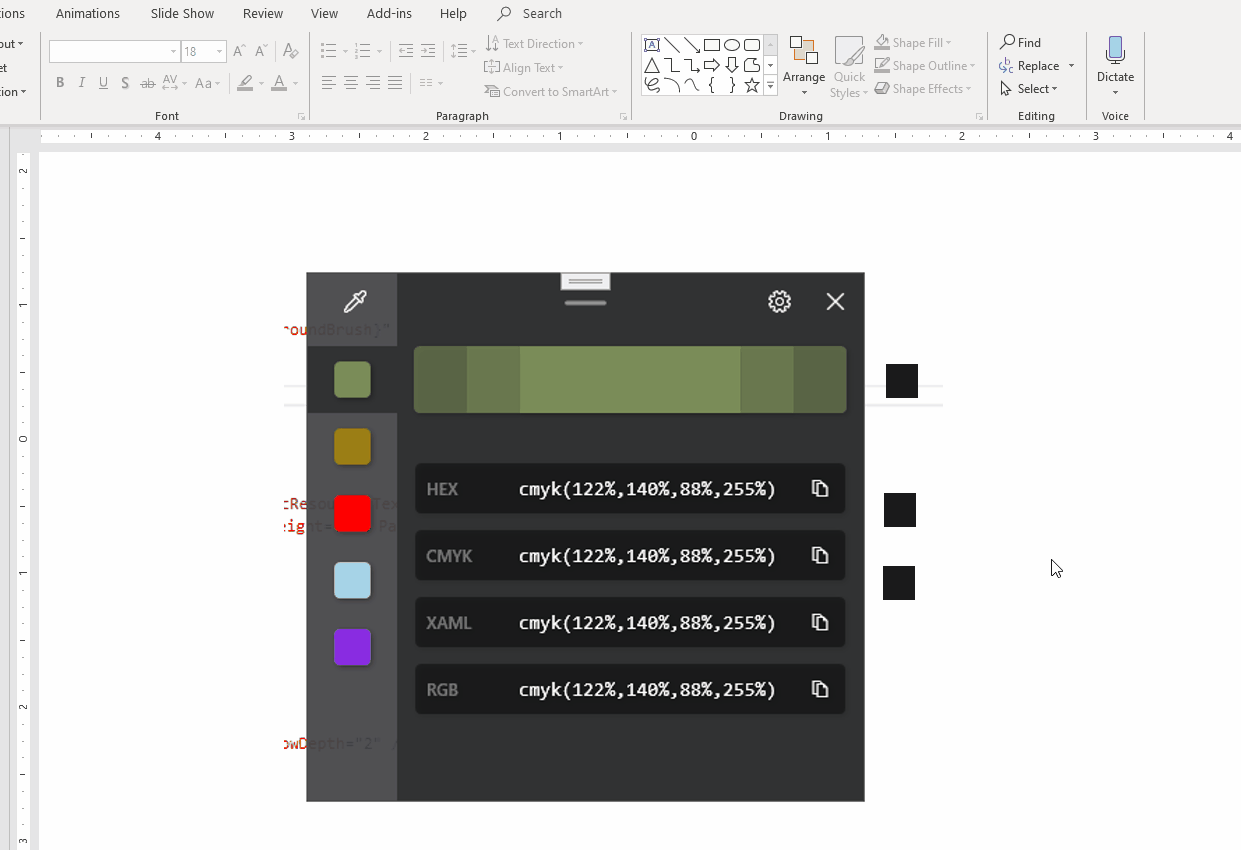Select the Isosceles Triangle shape

(x=652, y=66)
